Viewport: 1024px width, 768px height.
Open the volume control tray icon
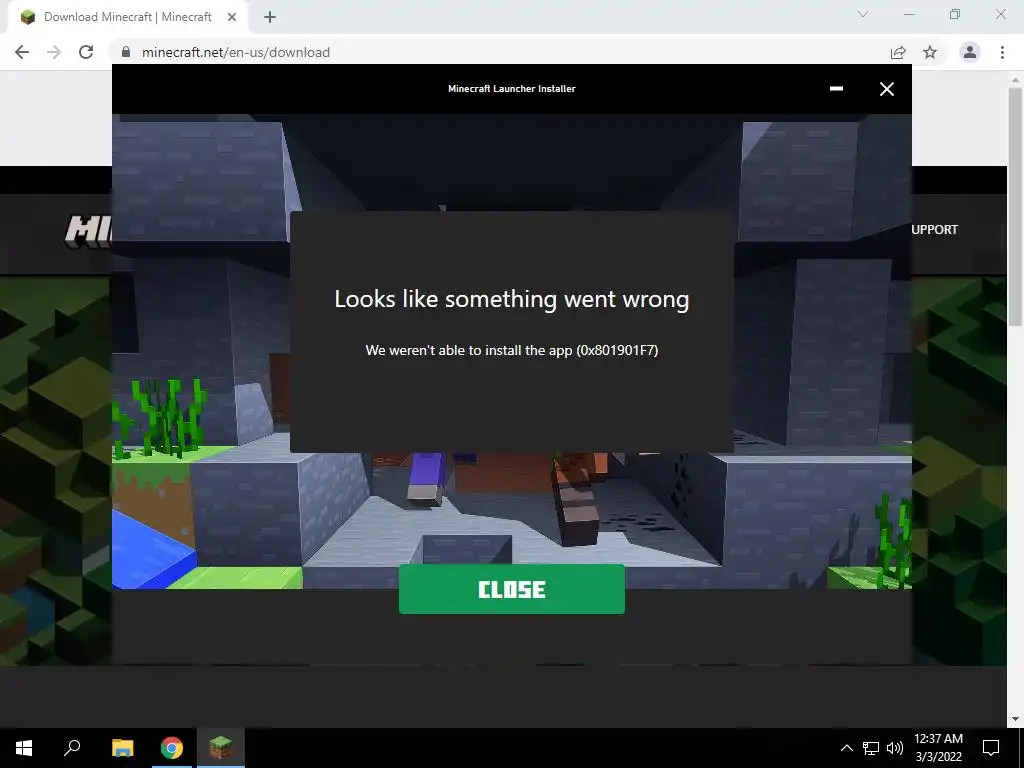tap(895, 748)
